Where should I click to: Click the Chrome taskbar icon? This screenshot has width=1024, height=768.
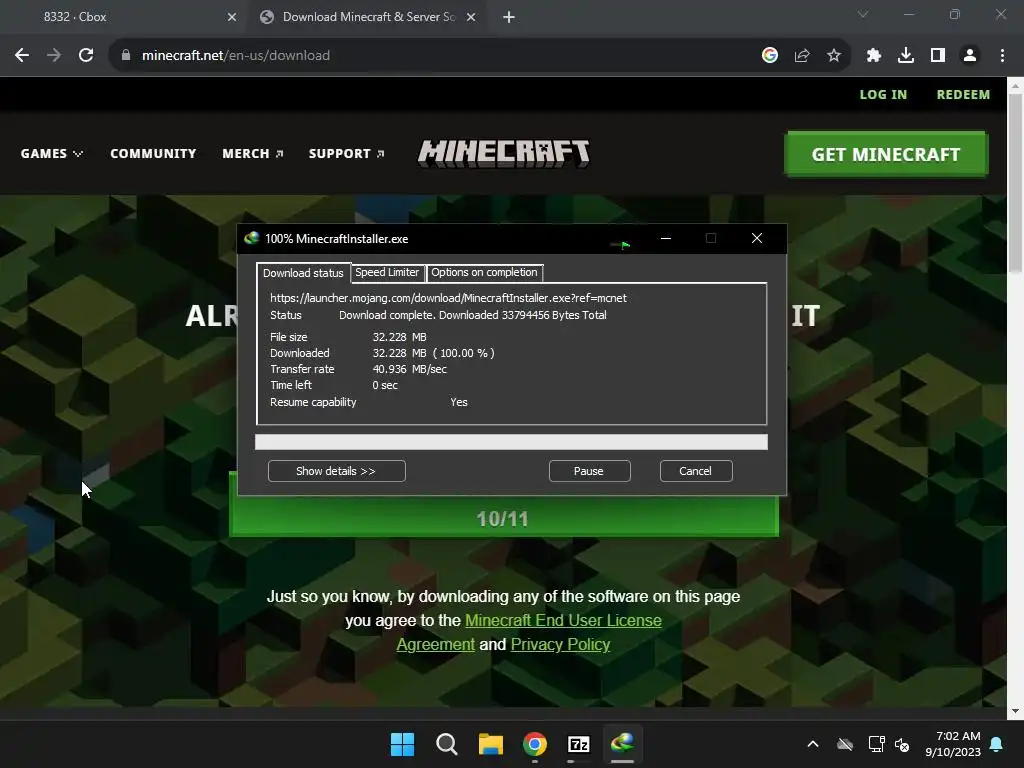point(535,744)
